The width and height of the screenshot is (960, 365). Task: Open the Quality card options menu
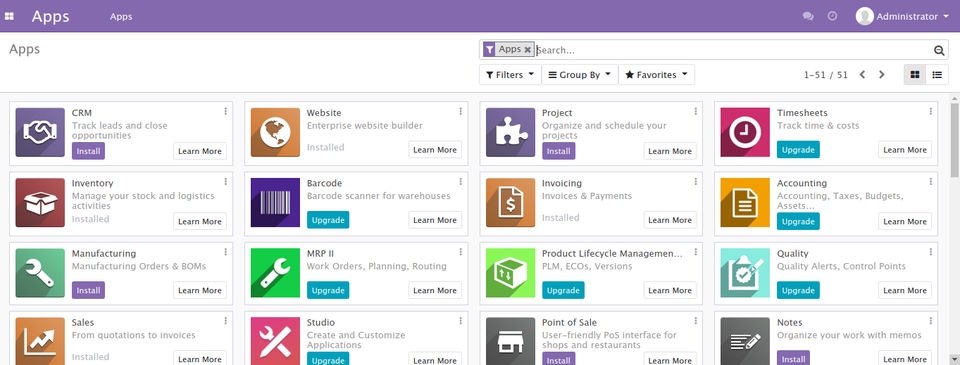click(931, 252)
